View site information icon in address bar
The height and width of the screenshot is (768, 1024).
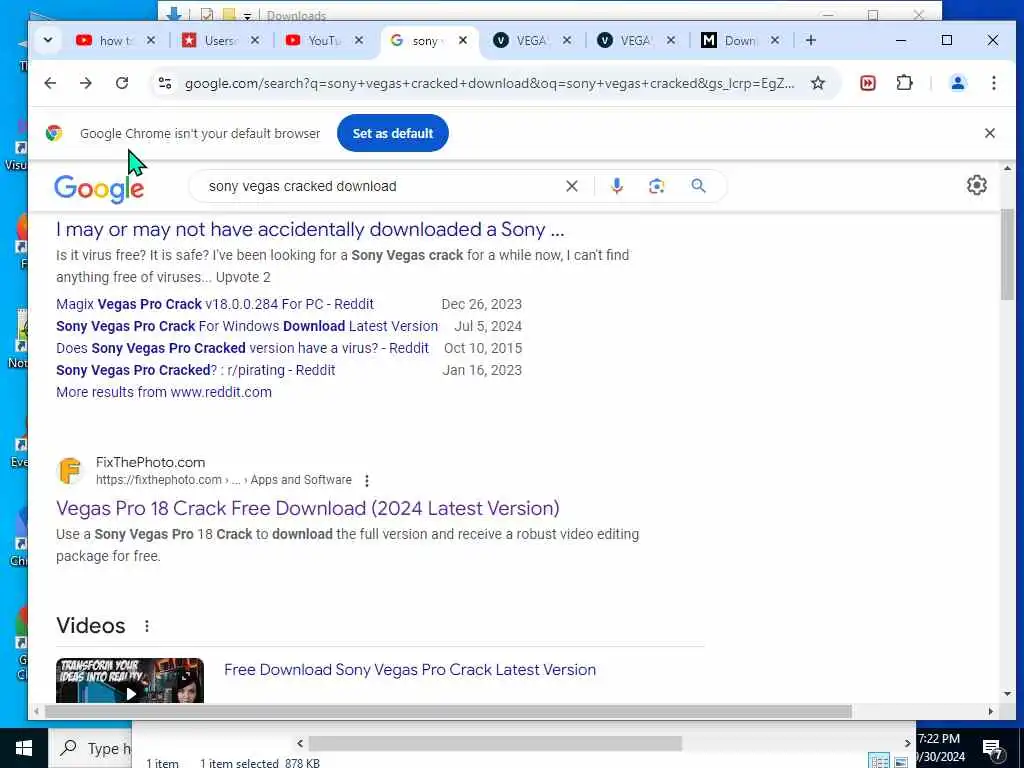(x=165, y=83)
